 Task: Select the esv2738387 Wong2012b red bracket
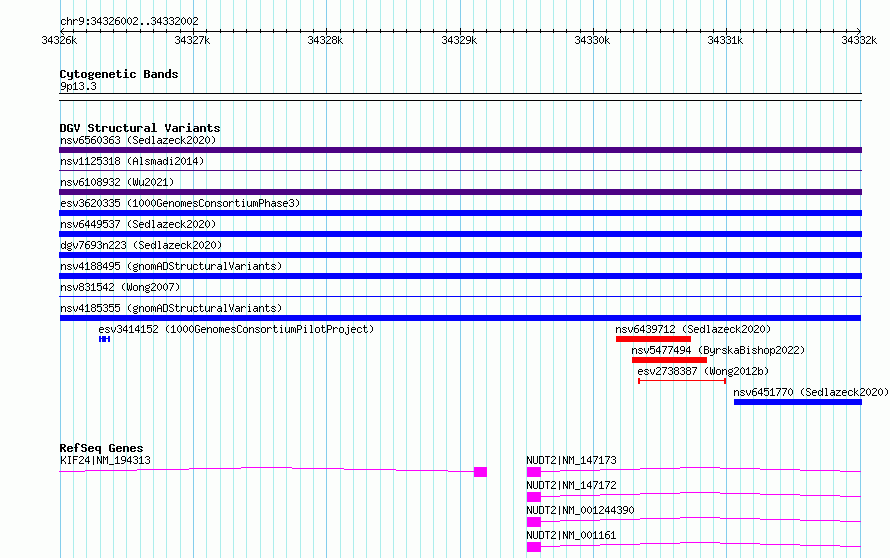[682, 381]
